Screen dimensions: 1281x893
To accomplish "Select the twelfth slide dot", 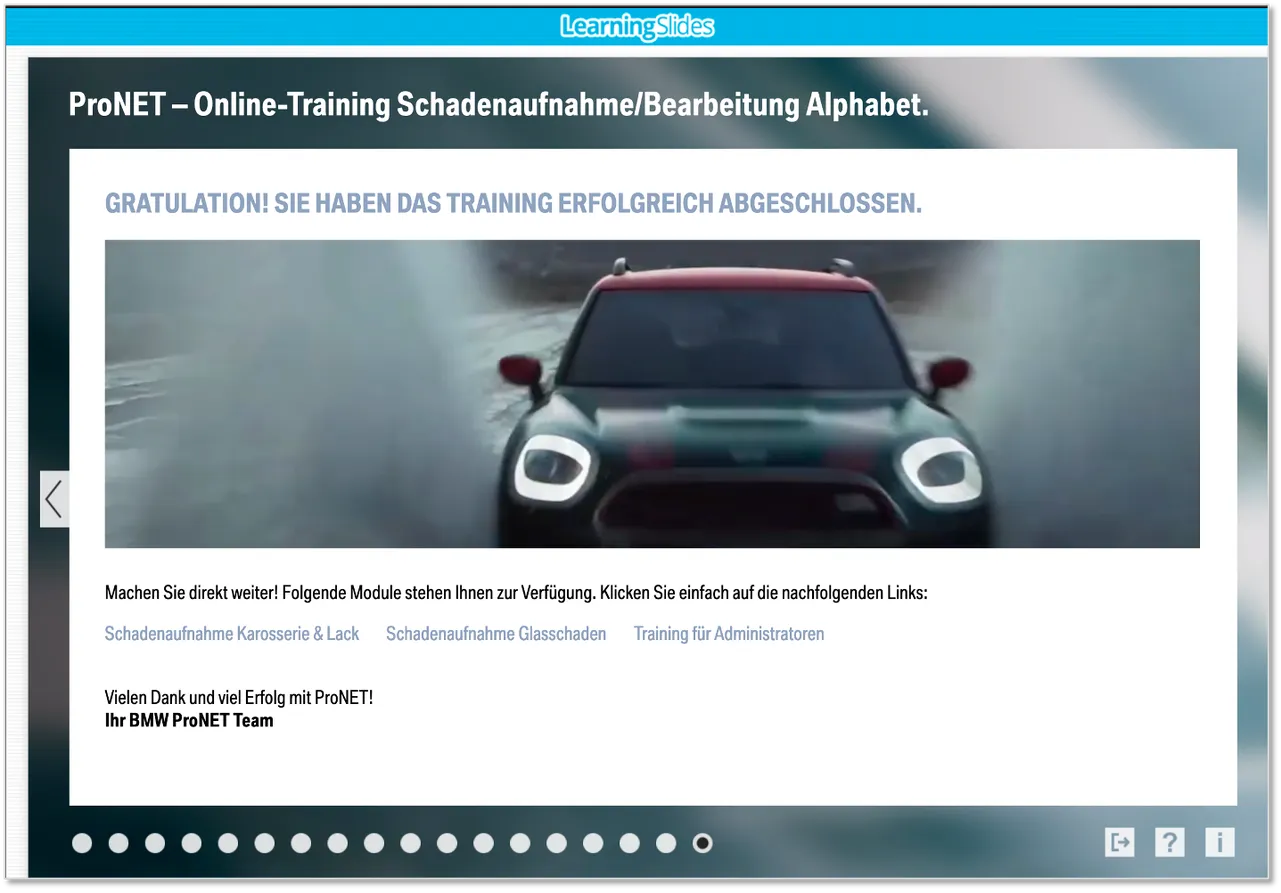I will [483, 844].
